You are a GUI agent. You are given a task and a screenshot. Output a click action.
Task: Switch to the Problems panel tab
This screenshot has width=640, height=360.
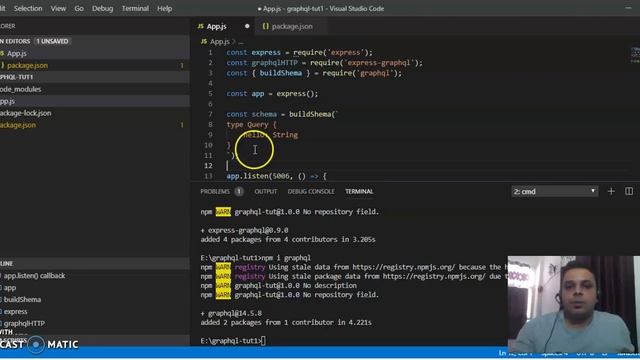pyautogui.click(x=215, y=191)
